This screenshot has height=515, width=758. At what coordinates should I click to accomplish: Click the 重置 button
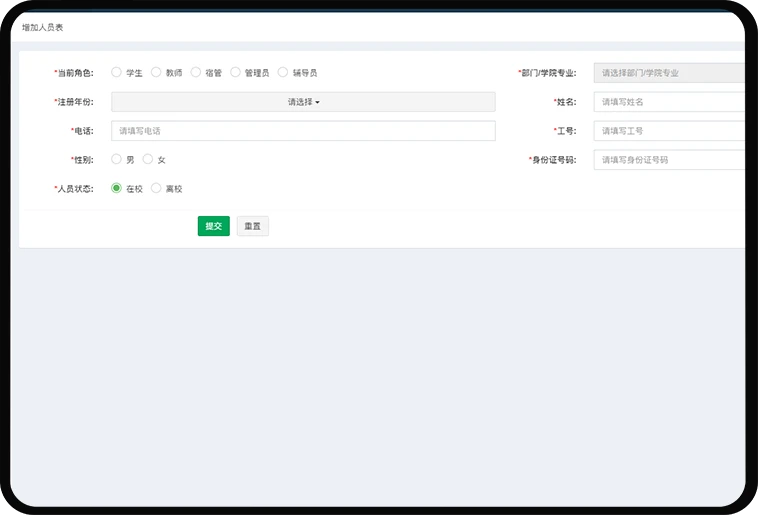(x=252, y=226)
